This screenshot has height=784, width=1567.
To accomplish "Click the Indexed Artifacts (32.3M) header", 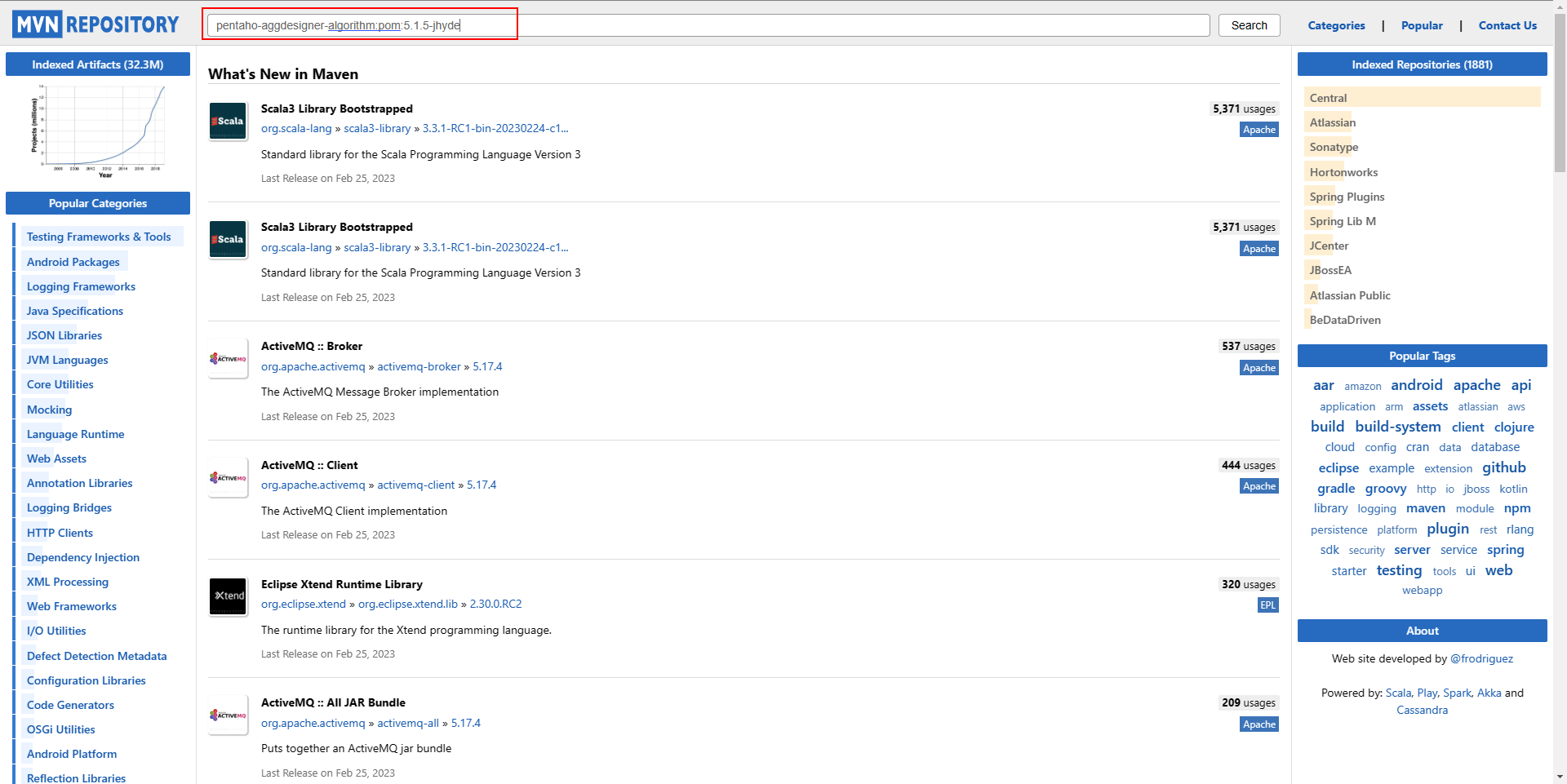I will click(x=98, y=64).
